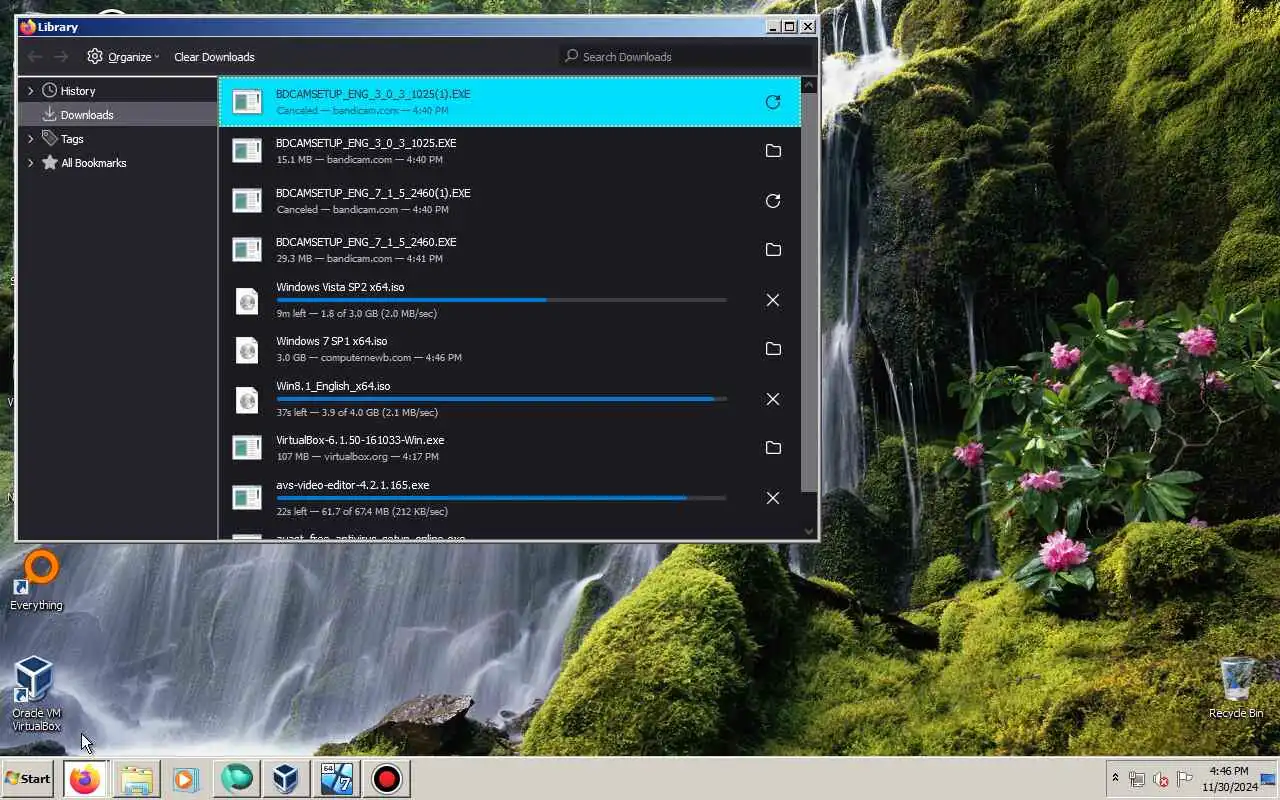Click the green round taskbar icon
The width and height of the screenshot is (1280, 800).
pos(236,778)
